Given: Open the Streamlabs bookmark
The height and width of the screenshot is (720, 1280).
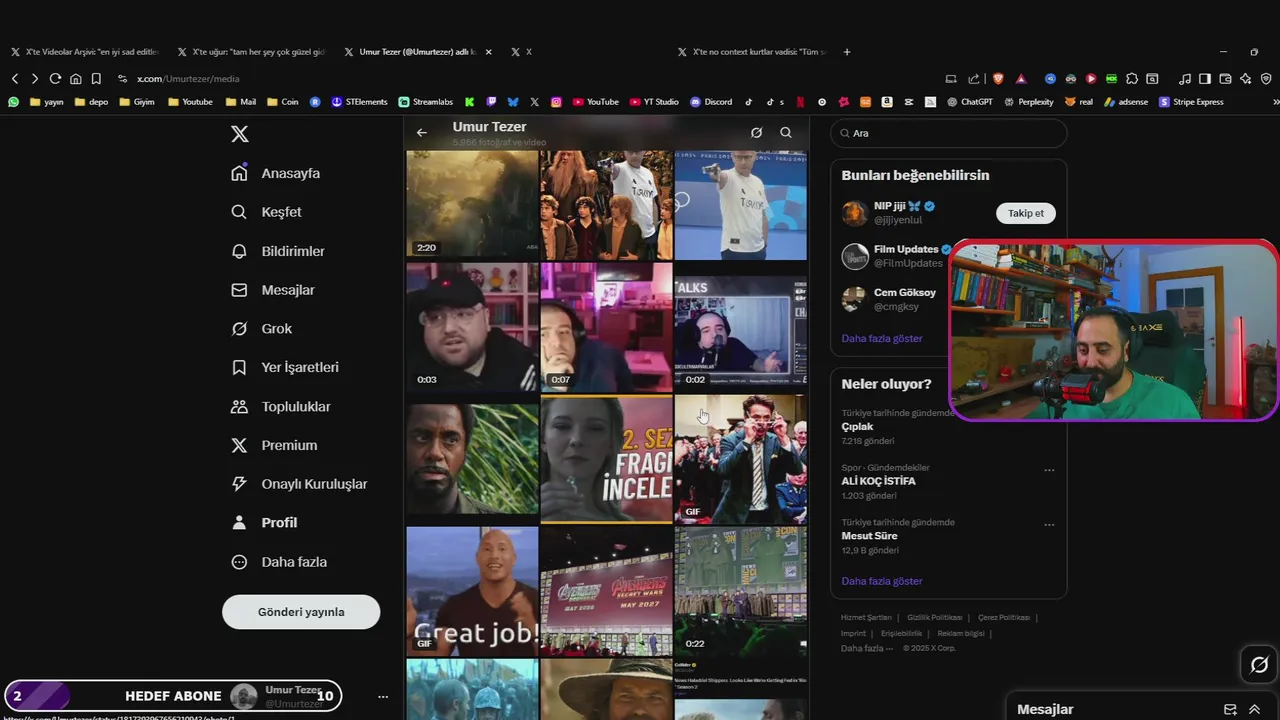Looking at the screenshot, I should click(x=426, y=102).
